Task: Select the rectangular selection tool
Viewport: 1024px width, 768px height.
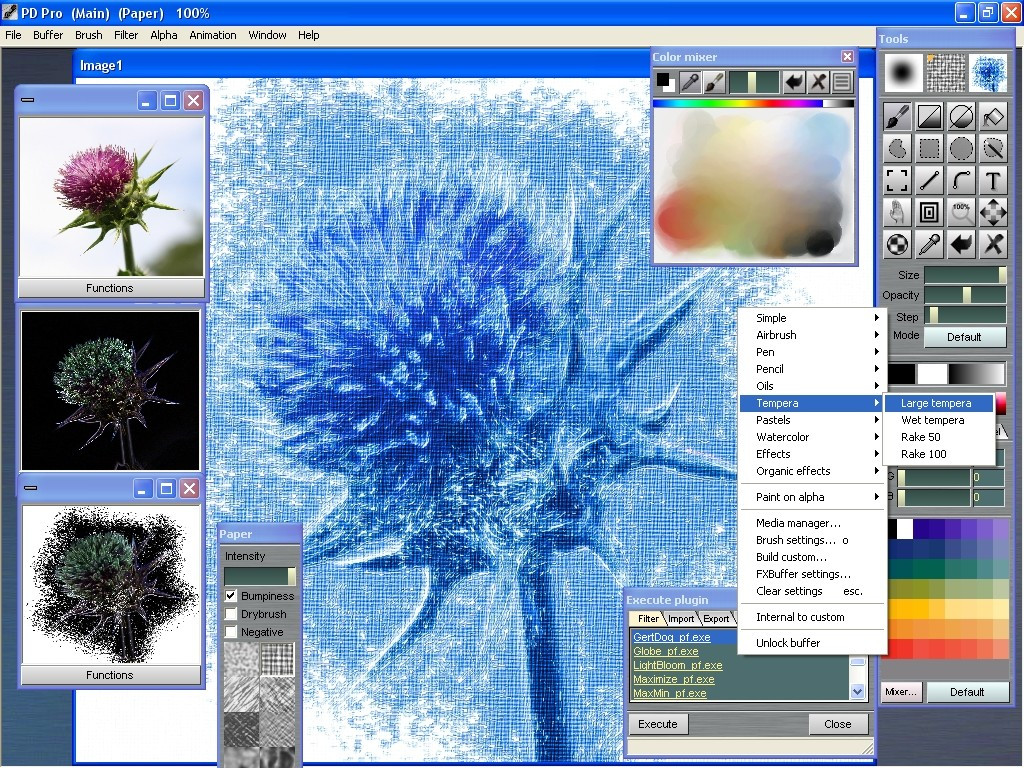Action: click(x=929, y=149)
